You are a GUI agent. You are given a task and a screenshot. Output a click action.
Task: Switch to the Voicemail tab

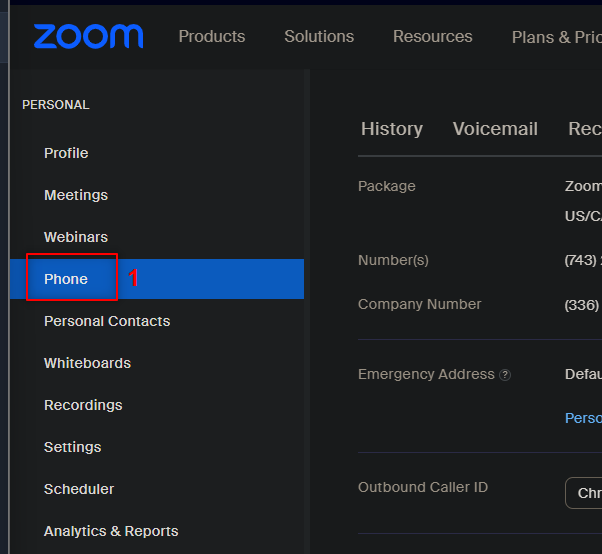[495, 129]
